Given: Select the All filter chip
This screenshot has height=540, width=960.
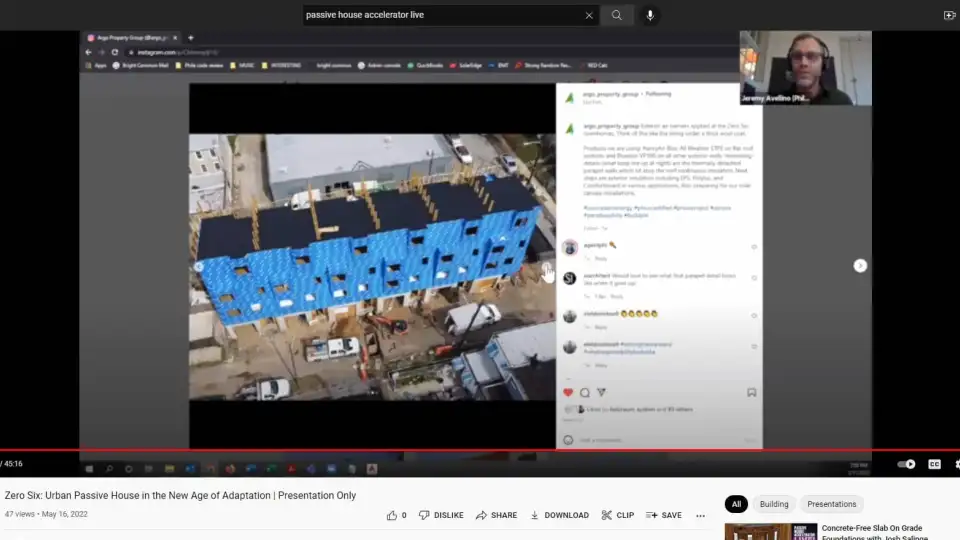Looking at the screenshot, I should (x=736, y=504).
